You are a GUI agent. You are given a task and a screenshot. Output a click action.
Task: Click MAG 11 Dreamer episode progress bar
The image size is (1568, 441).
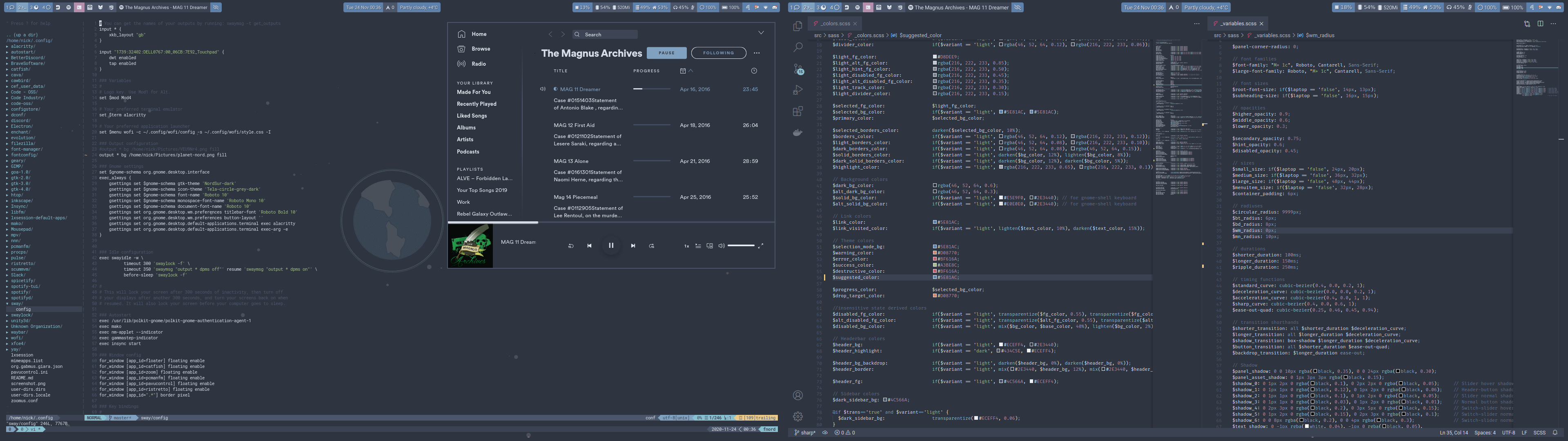(652, 89)
